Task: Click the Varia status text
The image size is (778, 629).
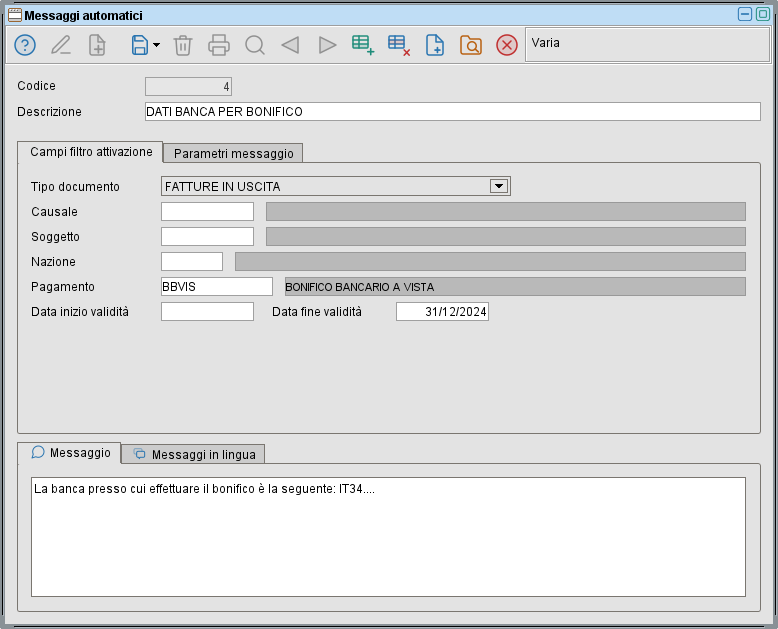Action: 546,43
